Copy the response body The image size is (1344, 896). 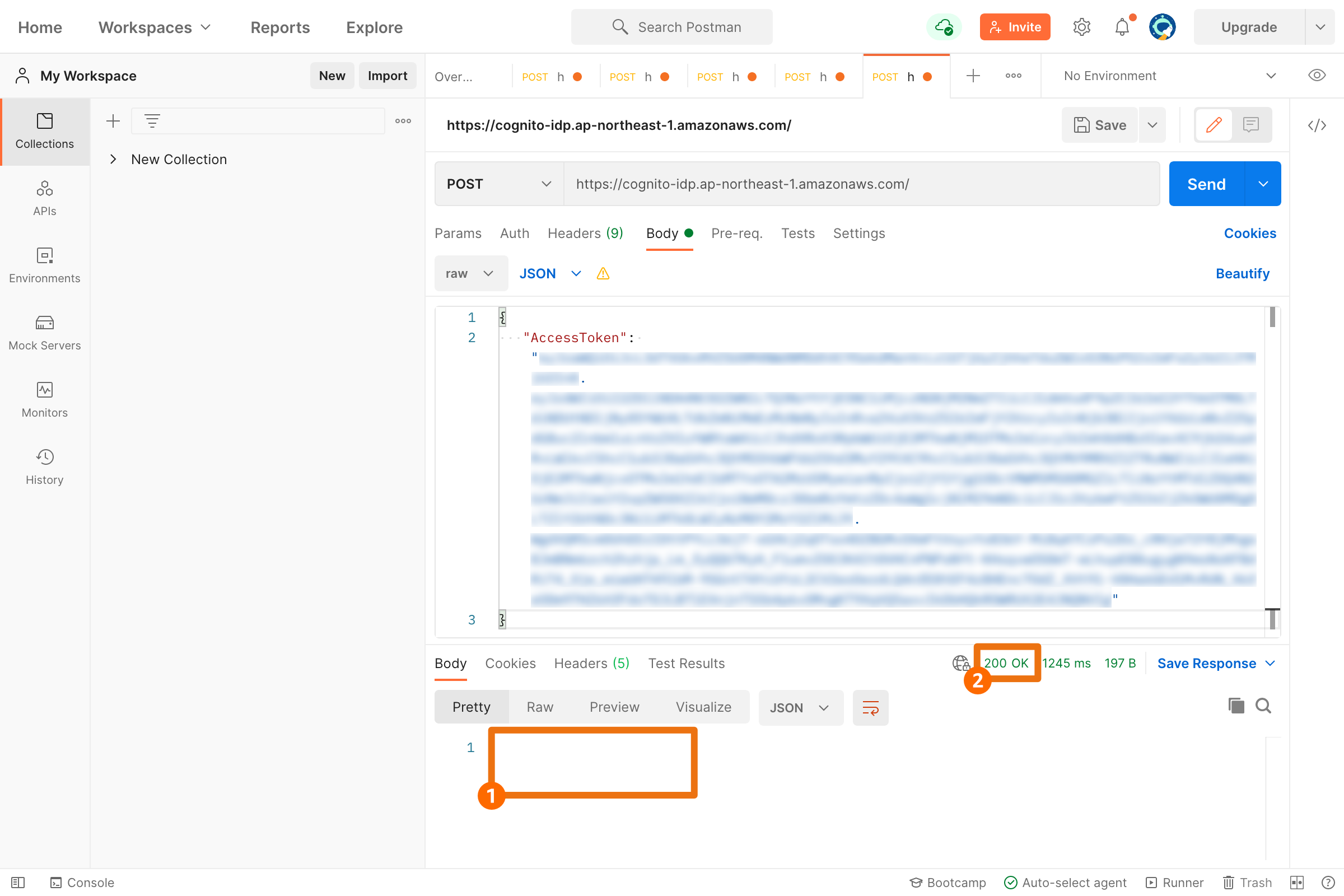point(1236,706)
